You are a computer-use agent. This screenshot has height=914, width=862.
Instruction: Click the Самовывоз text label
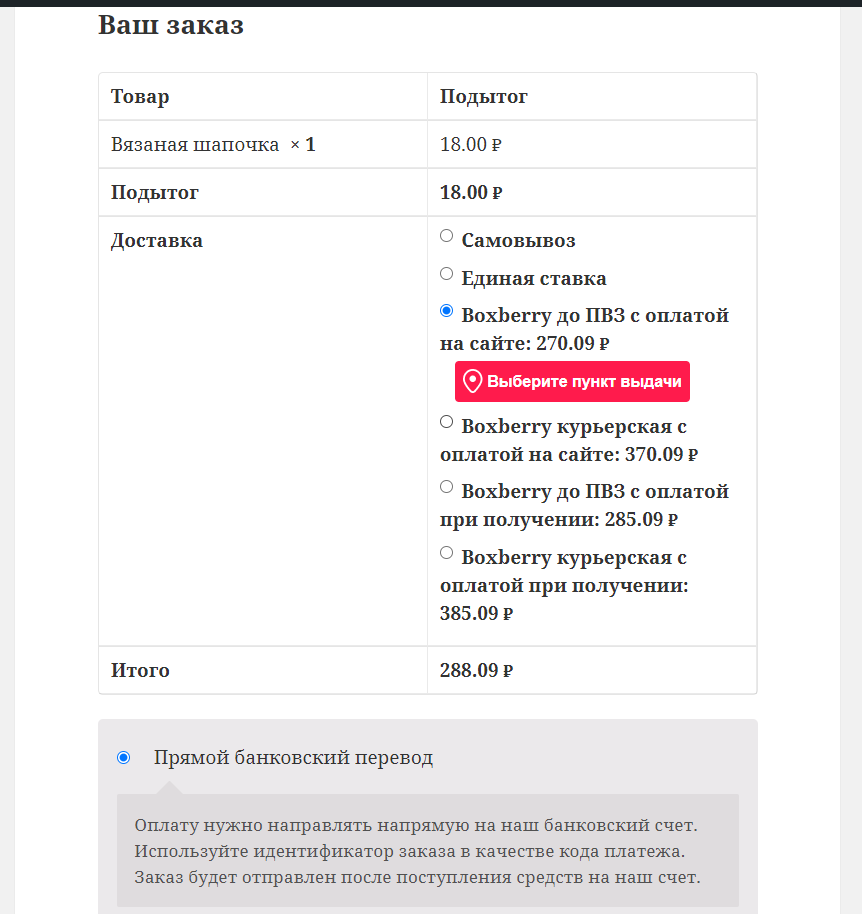tap(518, 240)
